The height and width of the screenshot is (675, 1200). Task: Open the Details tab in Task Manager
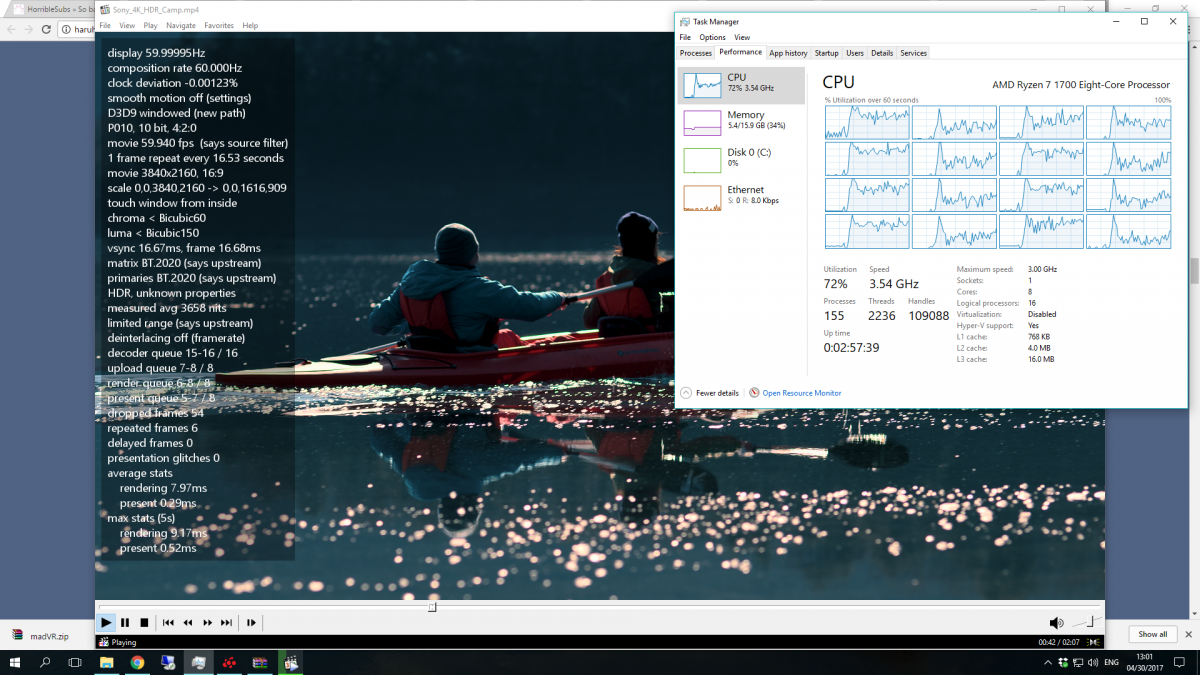click(882, 53)
